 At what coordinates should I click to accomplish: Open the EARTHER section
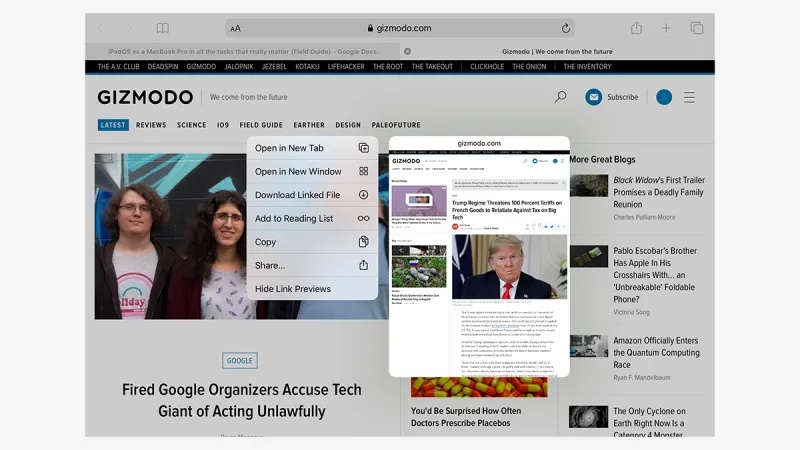tap(309, 125)
